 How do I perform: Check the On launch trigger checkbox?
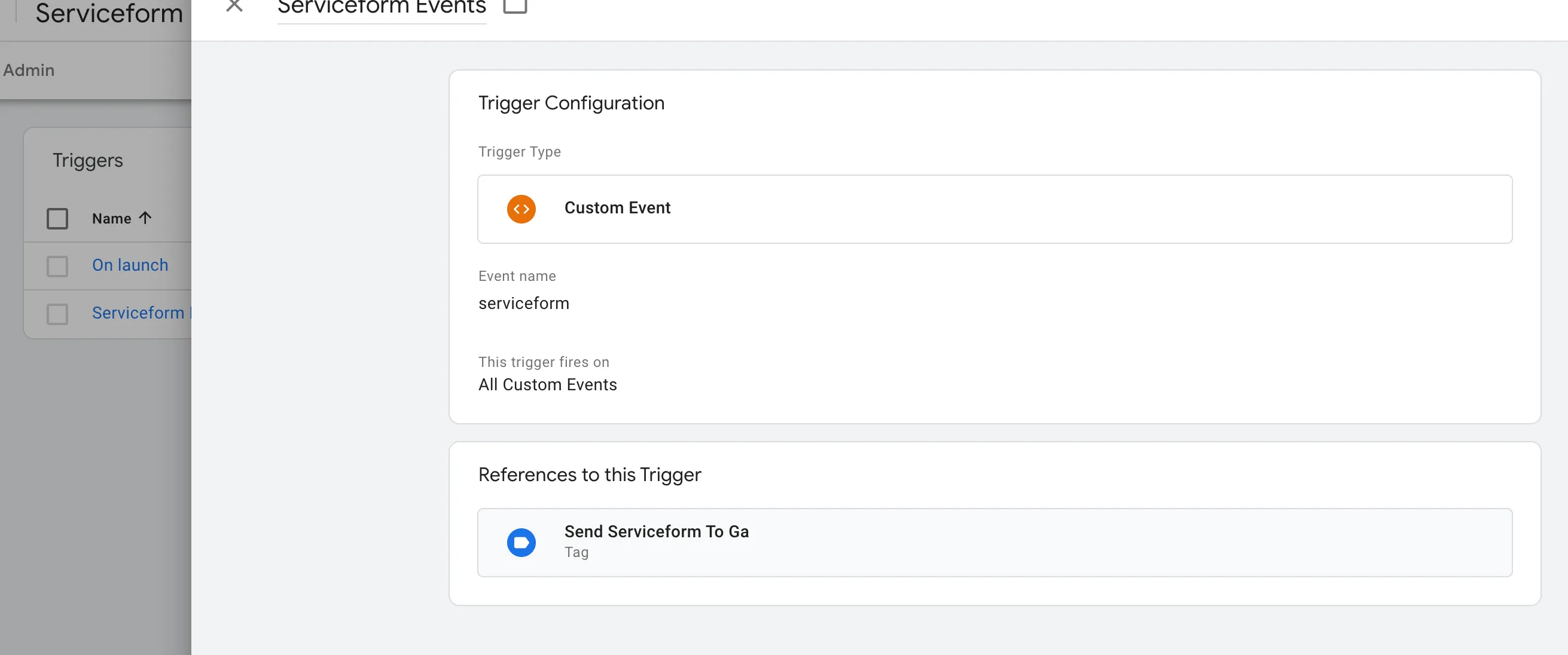(x=57, y=266)
